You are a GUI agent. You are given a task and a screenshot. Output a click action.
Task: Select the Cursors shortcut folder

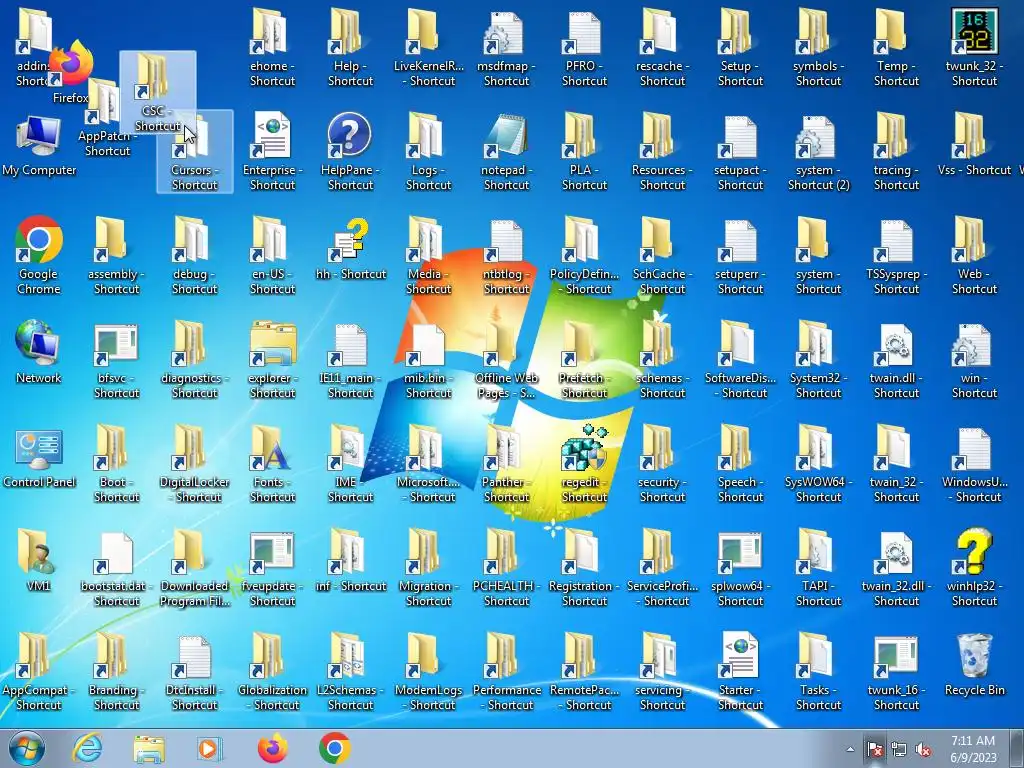click(x=195, y=152)
